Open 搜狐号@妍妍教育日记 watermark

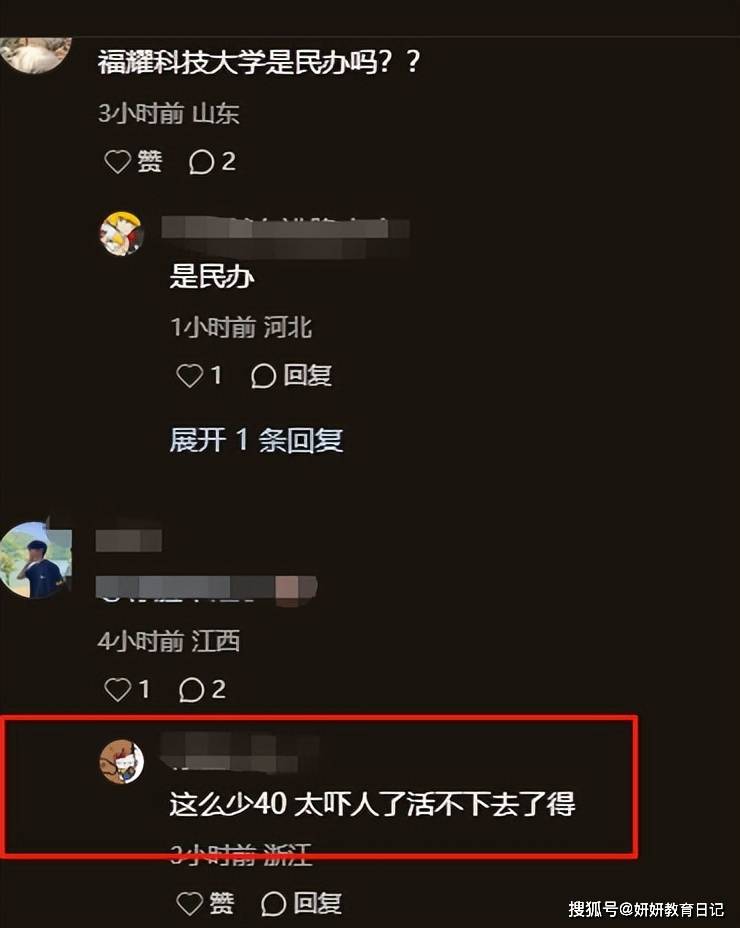pos(646,908)
